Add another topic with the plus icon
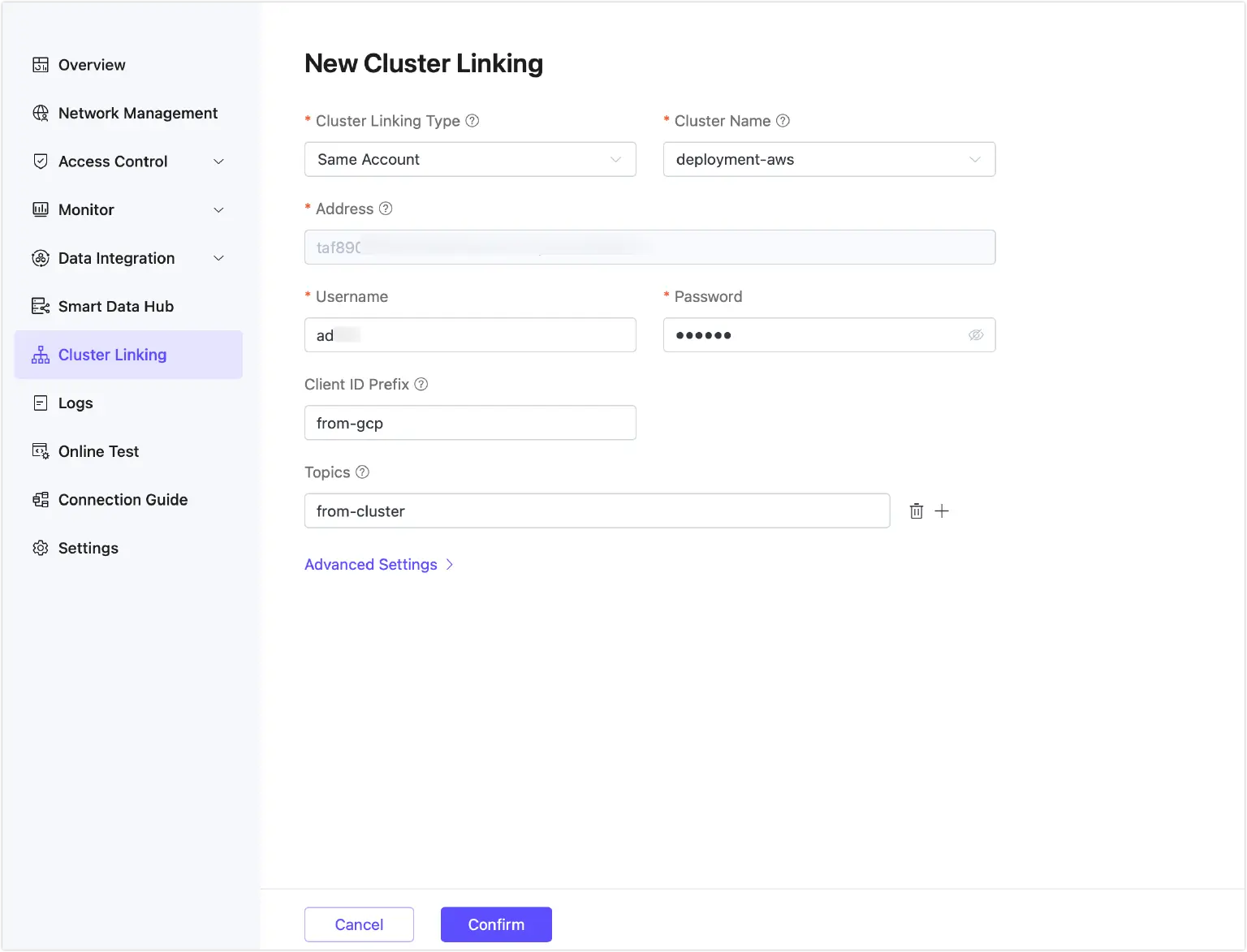The image size is (1247, 952). point(942,511)
